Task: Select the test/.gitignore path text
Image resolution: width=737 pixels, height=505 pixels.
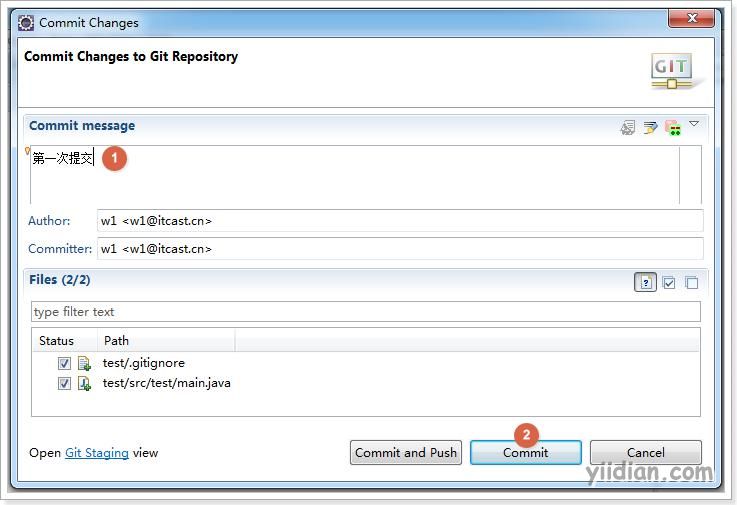Action: pos(143,363)
